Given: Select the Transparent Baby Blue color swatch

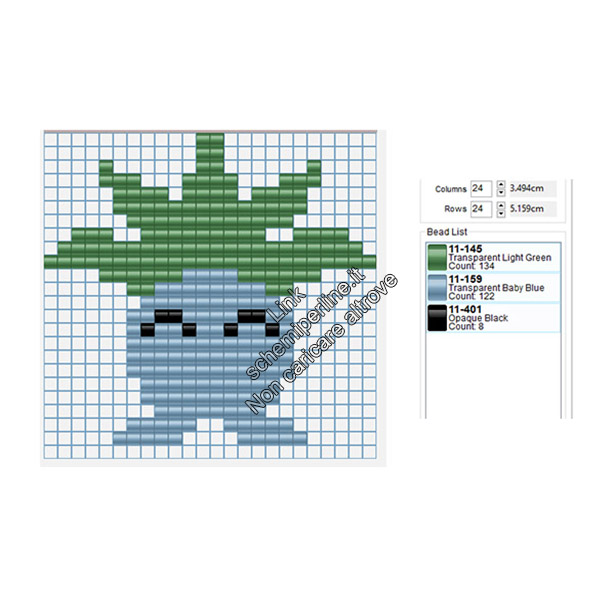Looking at the screenshot, I should pos(437,287).
